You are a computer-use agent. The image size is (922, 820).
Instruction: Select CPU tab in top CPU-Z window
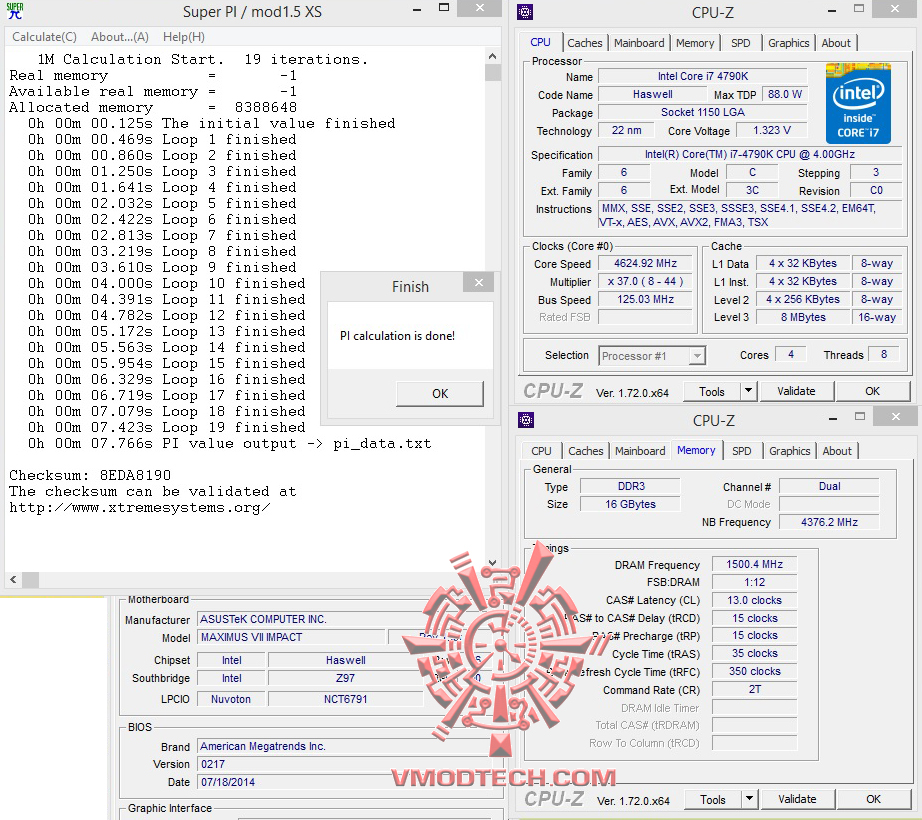point(540,42)
